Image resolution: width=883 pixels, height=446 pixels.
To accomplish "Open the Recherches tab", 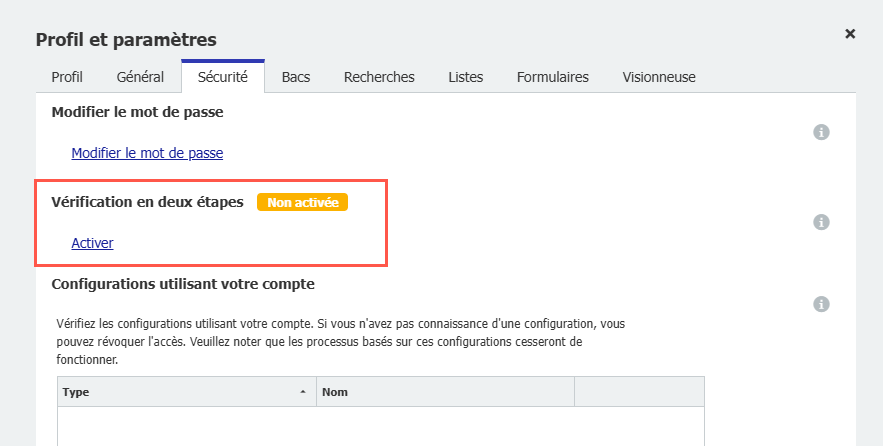I will click(x=379, y=77).
